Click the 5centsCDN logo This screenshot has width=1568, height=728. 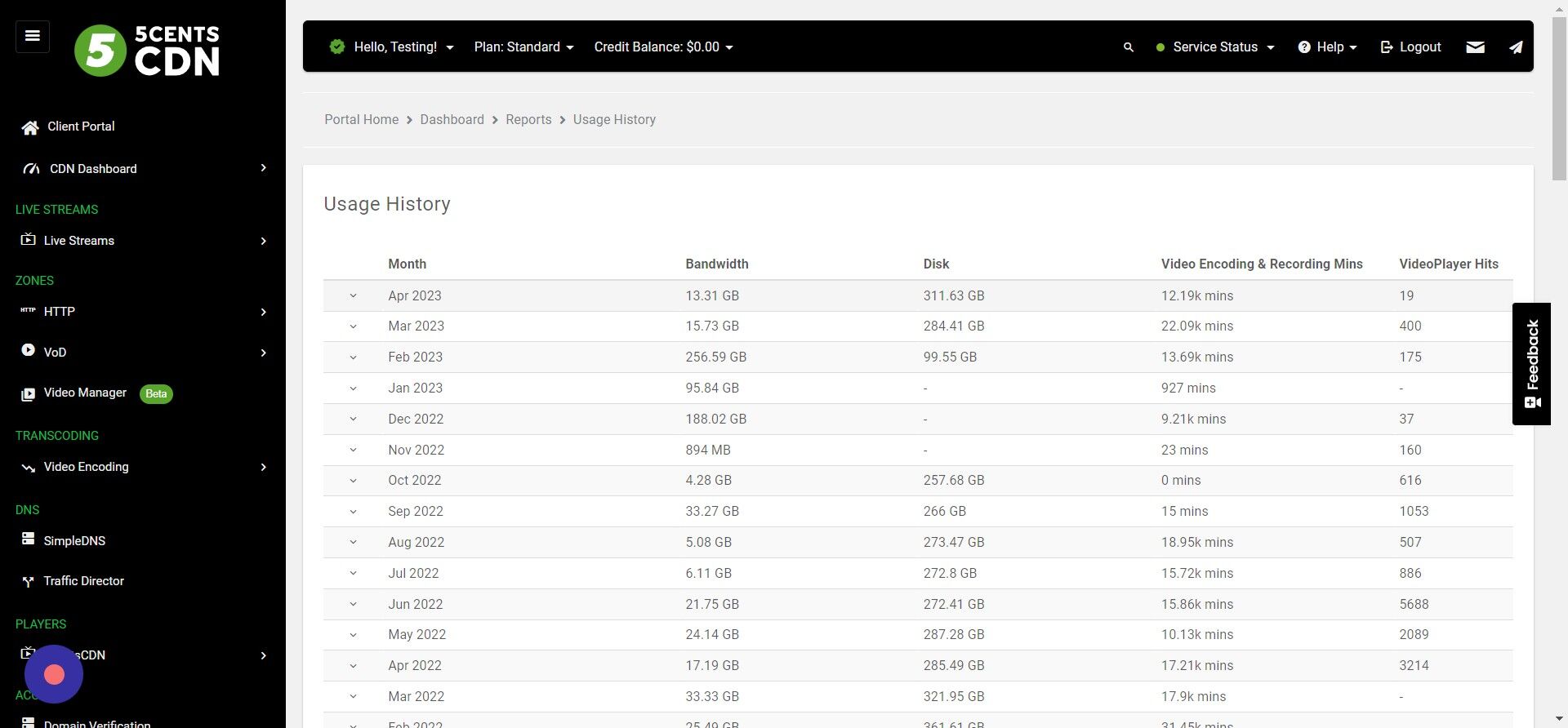point(147,50)
